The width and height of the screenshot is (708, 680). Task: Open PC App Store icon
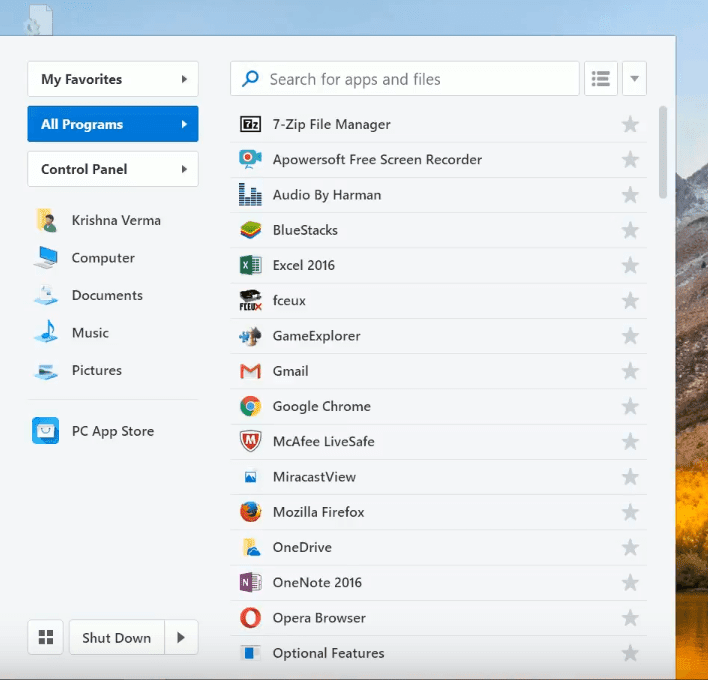[x=45, y=431]
